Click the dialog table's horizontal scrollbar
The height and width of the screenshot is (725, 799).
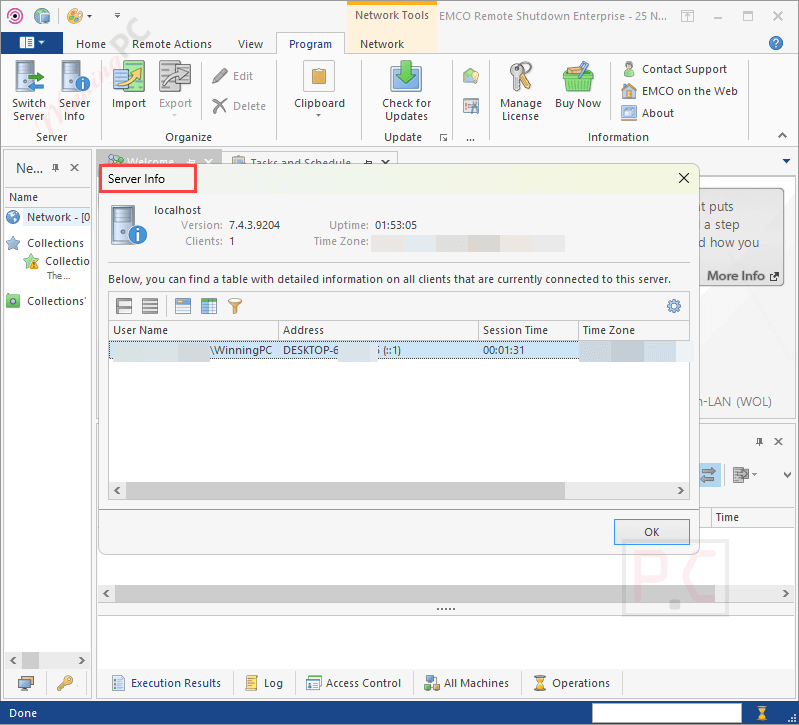pos(345,491)
